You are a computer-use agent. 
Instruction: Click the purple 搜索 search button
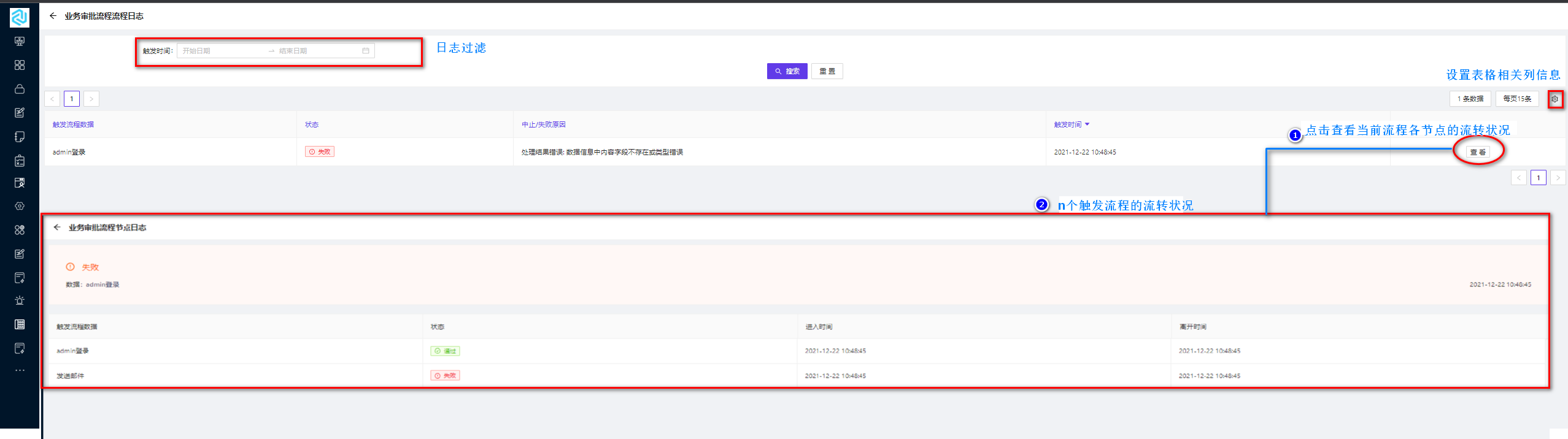coord(787,71)
